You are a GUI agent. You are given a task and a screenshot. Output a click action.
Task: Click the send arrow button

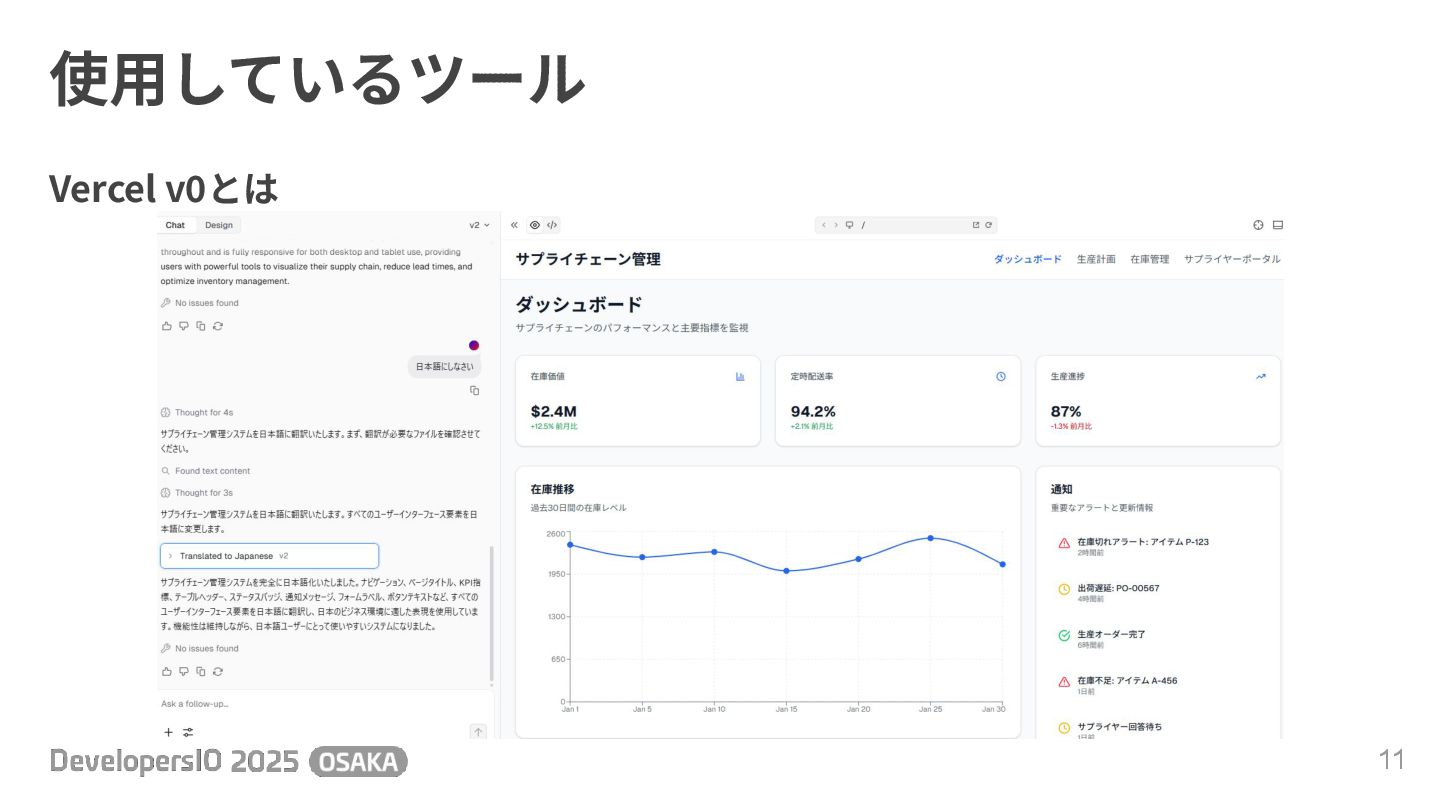478,732
